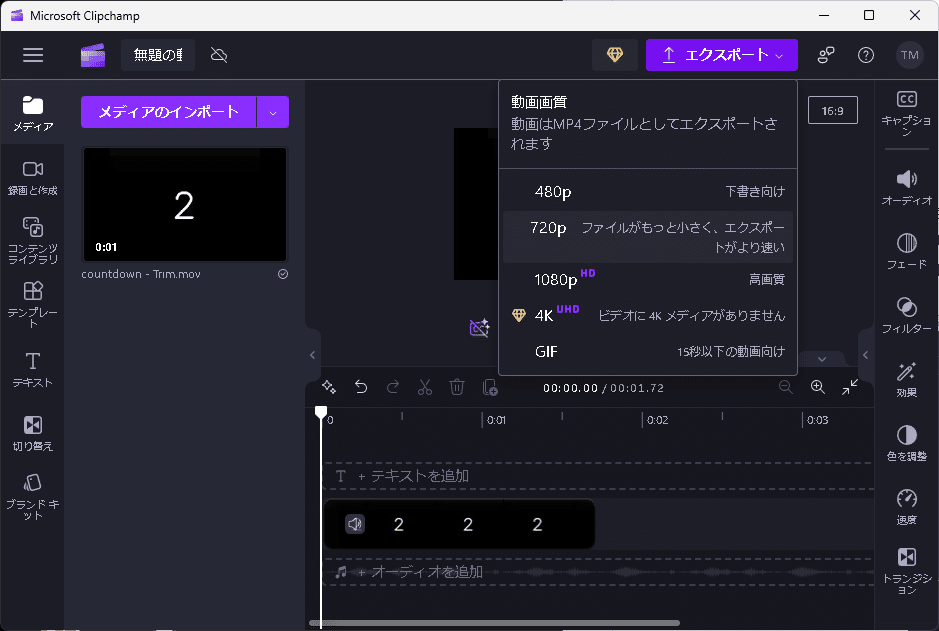Open the hamburger navigation menu

[33, 55]
